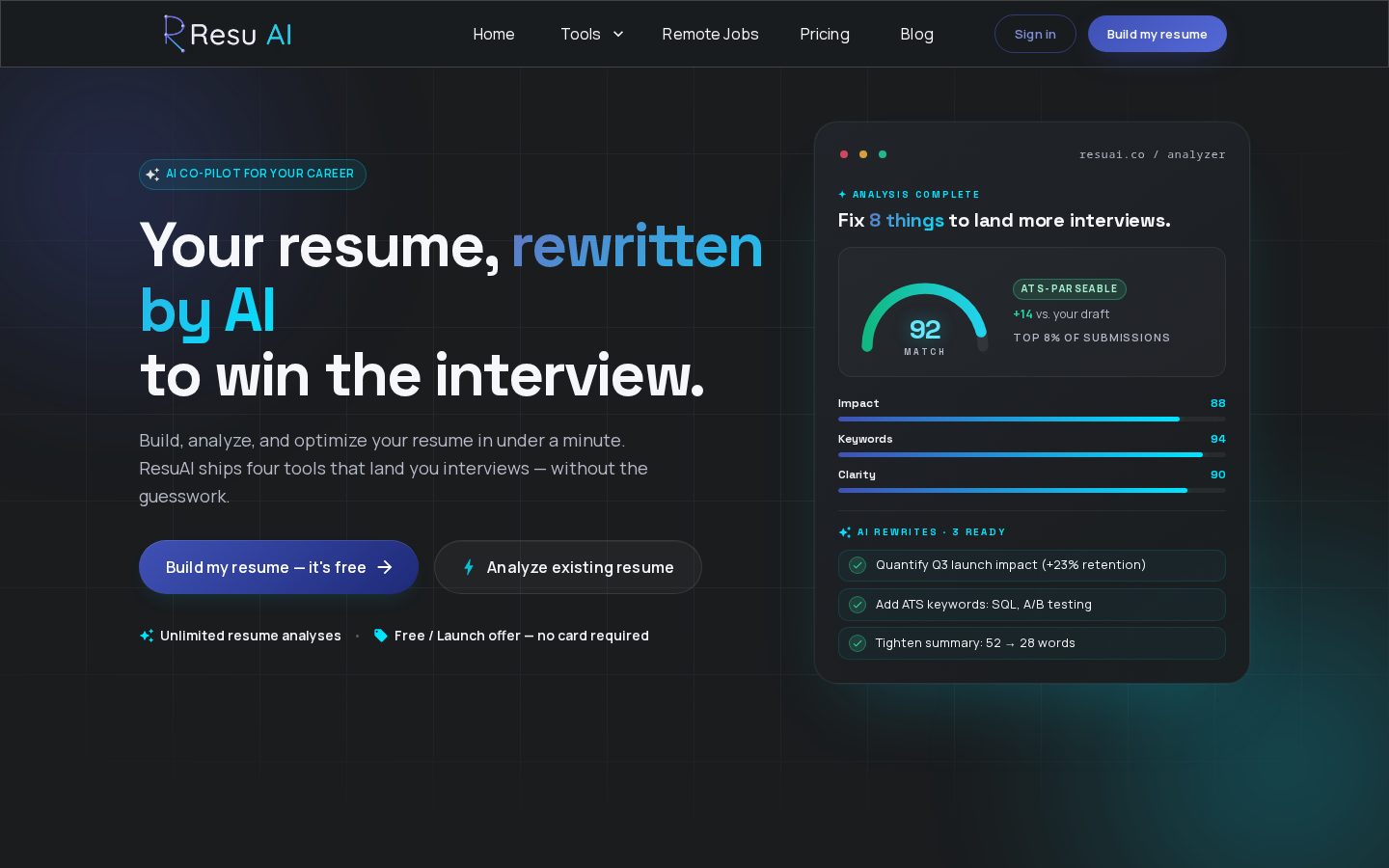
Task: Click the yellow window dot in analyzer card
Action: click(x=863, y=154)
